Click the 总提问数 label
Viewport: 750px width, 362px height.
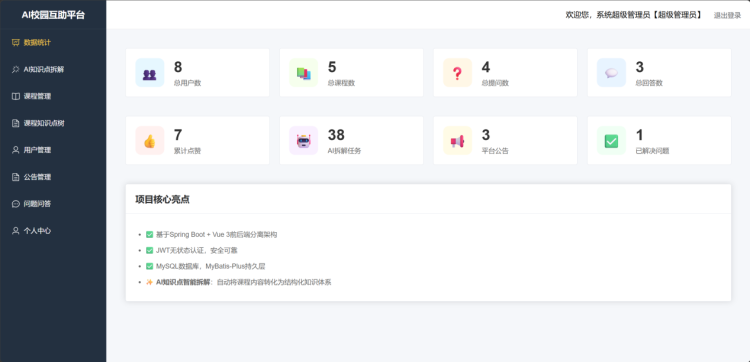coord(495,83)
